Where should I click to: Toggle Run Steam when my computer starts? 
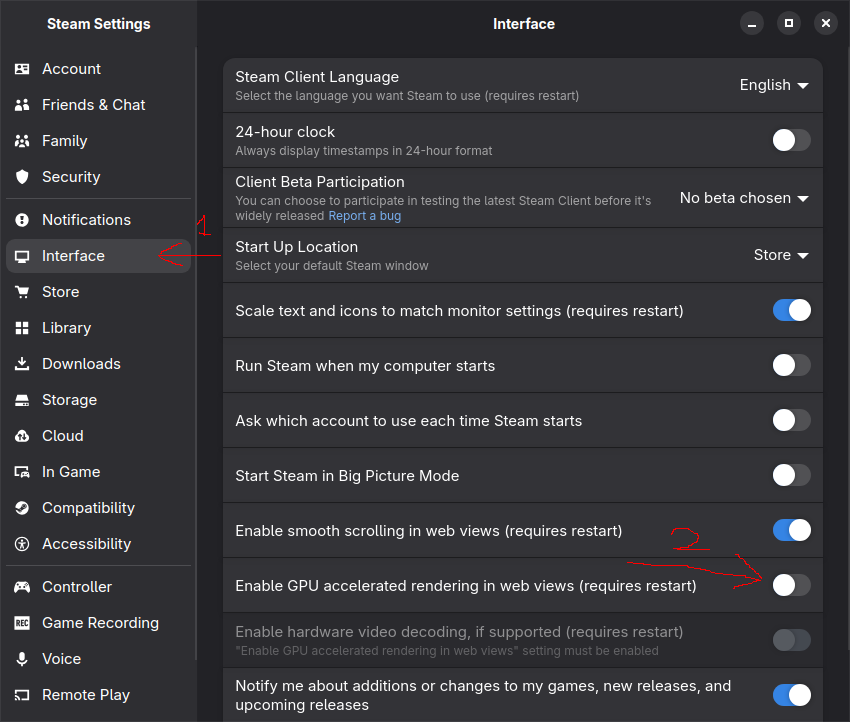(791, 365)
